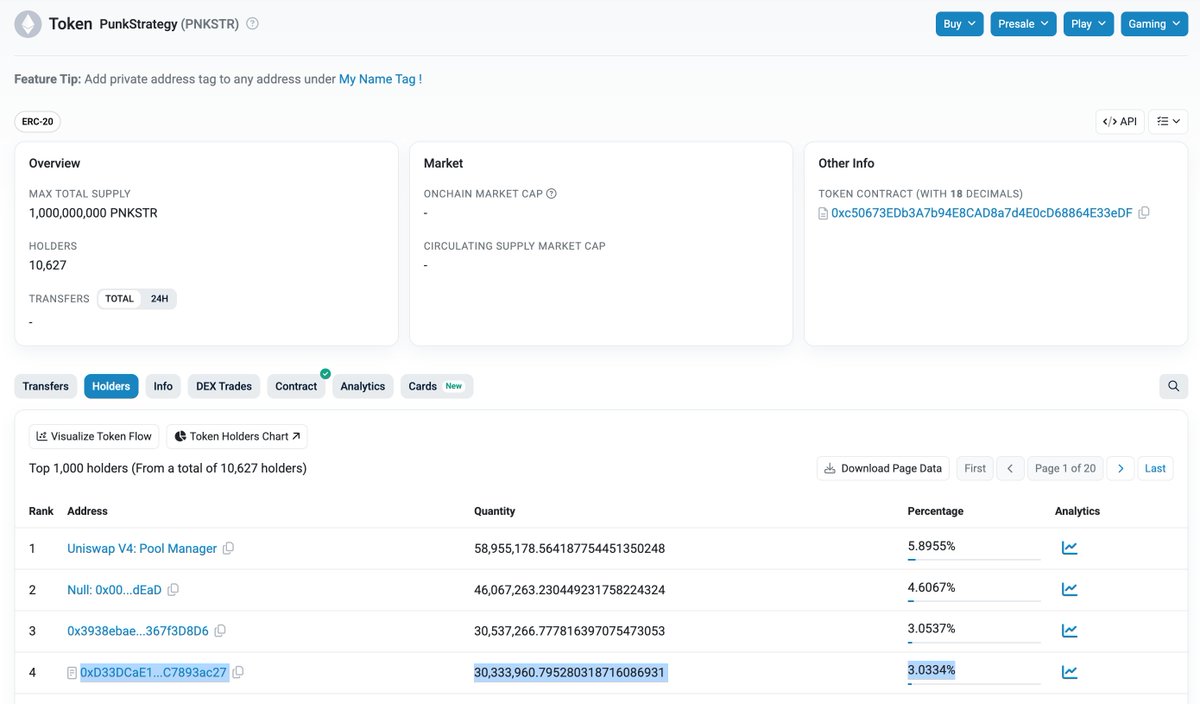Click Visualize Token Flow button

pyautogui.click(x=94, y=436)
